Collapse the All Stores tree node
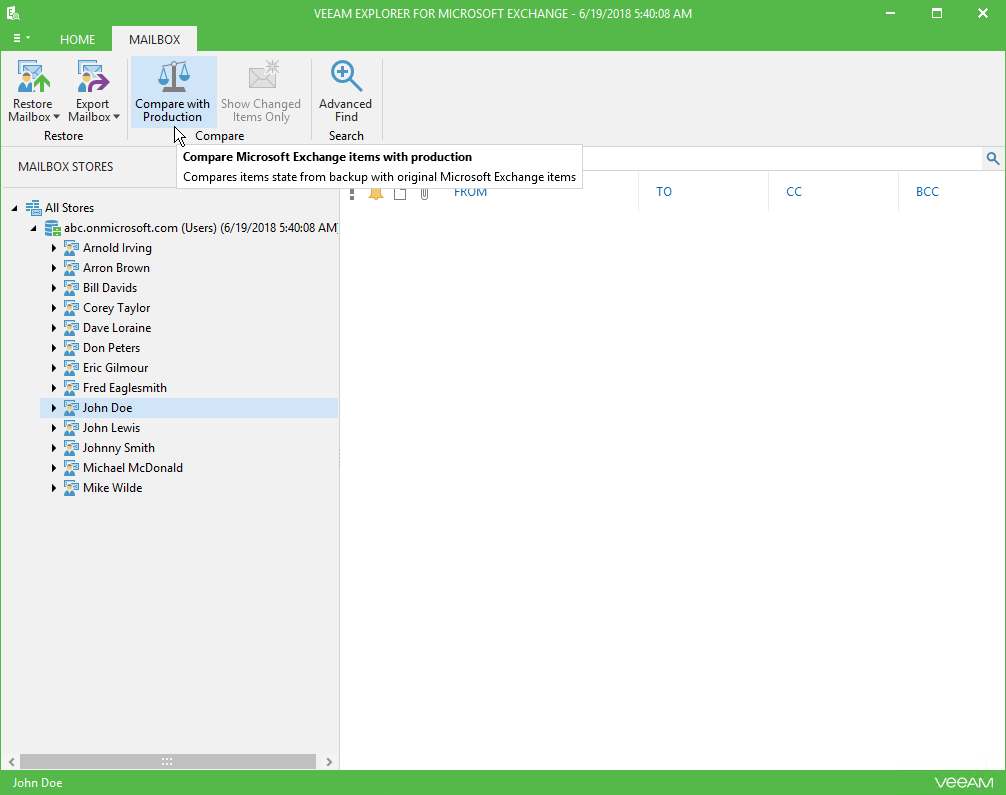The width and height of the screenshot is (1006, 795). 14,208
